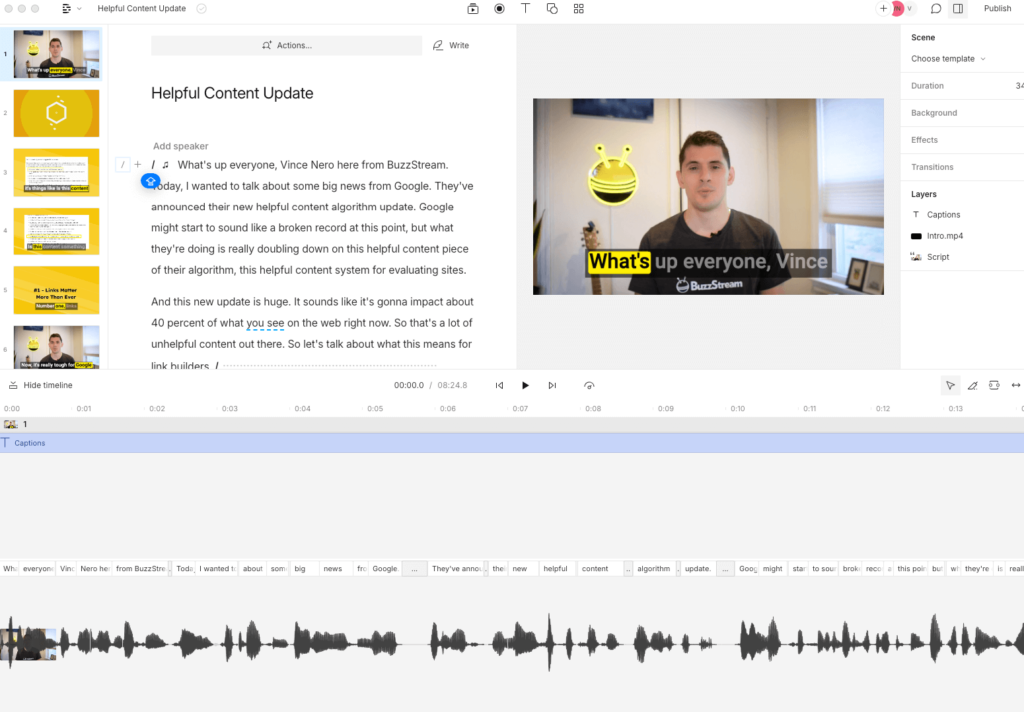
Task: Click the playback speed icon
Action: coord(589,385)
